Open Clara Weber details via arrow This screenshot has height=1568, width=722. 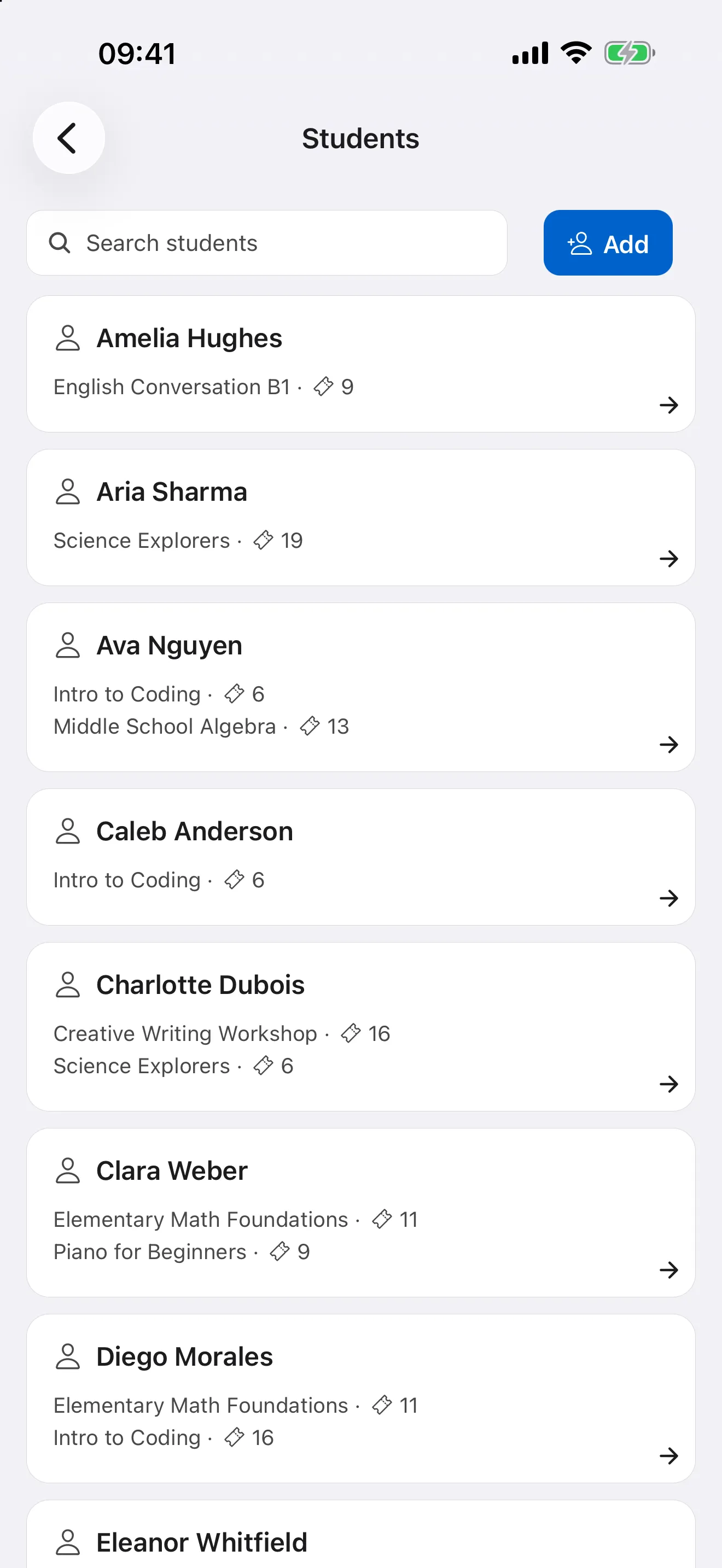[x=668, y=1269]
